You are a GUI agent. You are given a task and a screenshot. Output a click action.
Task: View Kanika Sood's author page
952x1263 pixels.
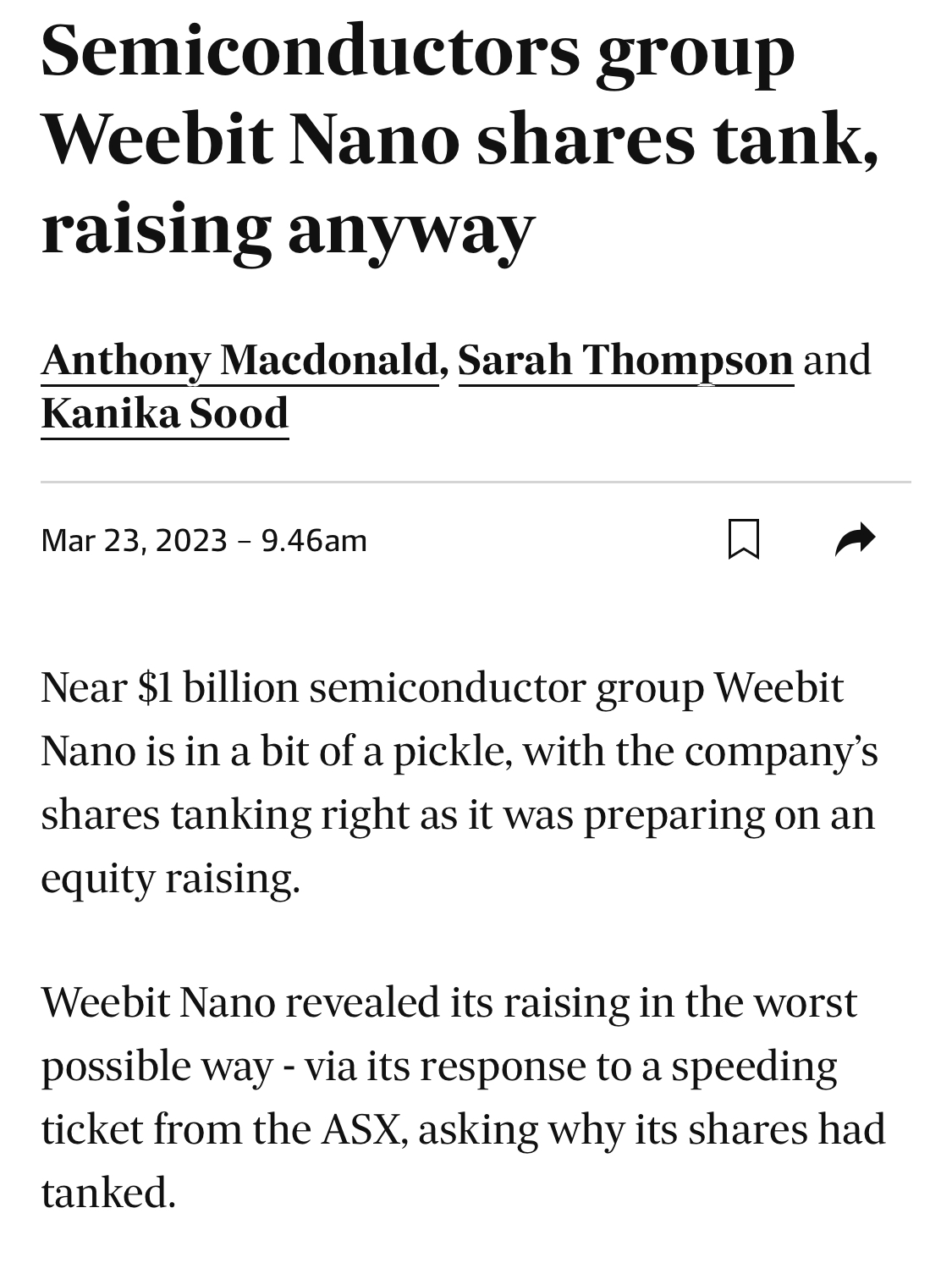pyautogui.click(x=165, y=413)
